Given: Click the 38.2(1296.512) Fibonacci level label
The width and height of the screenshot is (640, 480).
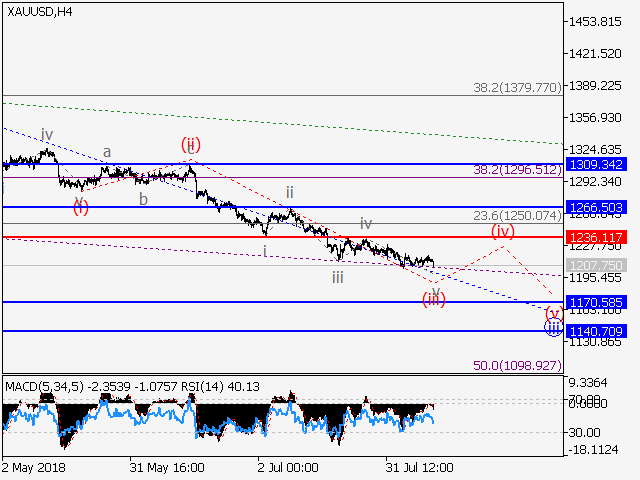Looking at the screenshot, I should coord(517,170).
